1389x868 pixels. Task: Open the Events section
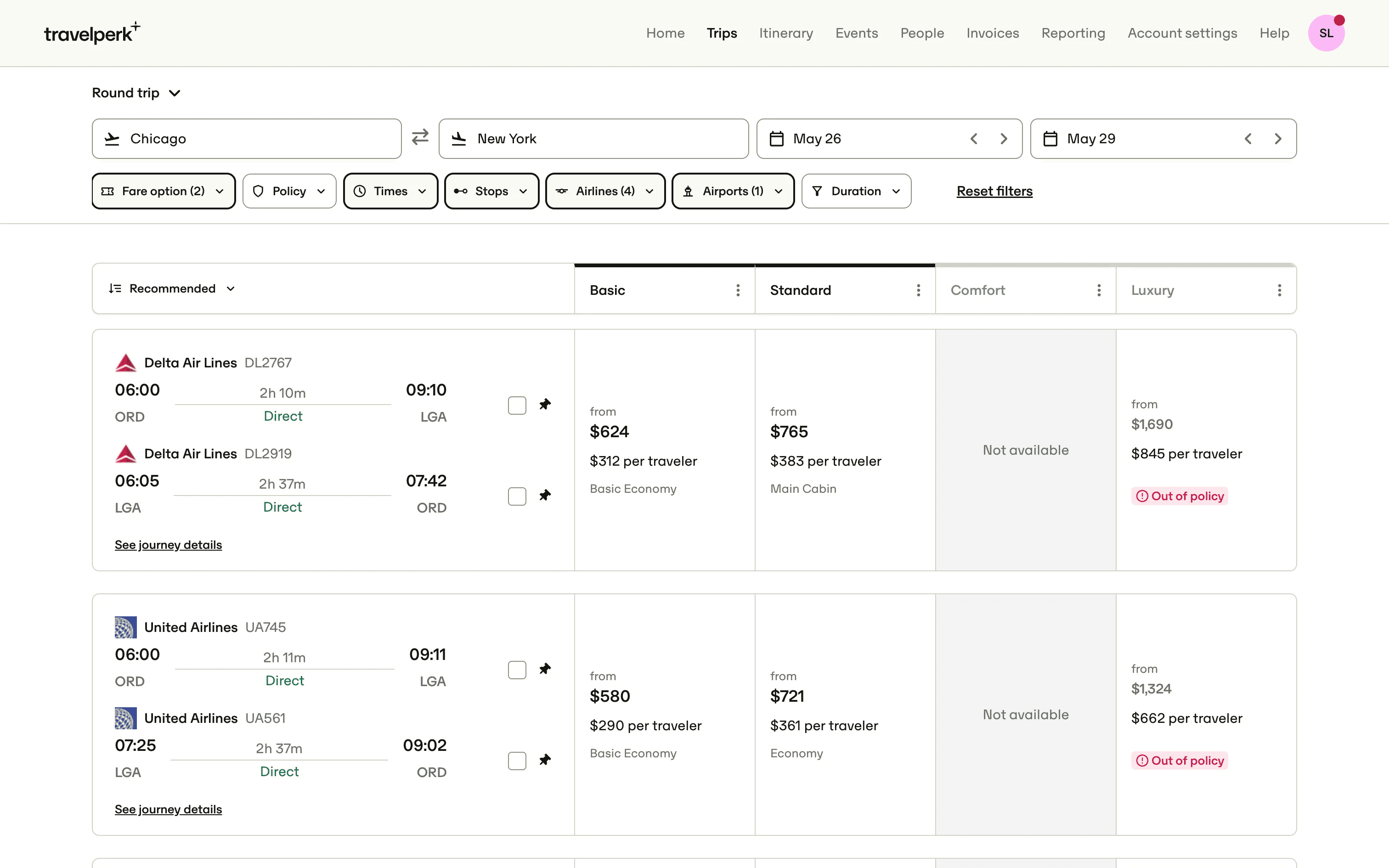coord(856,33)
